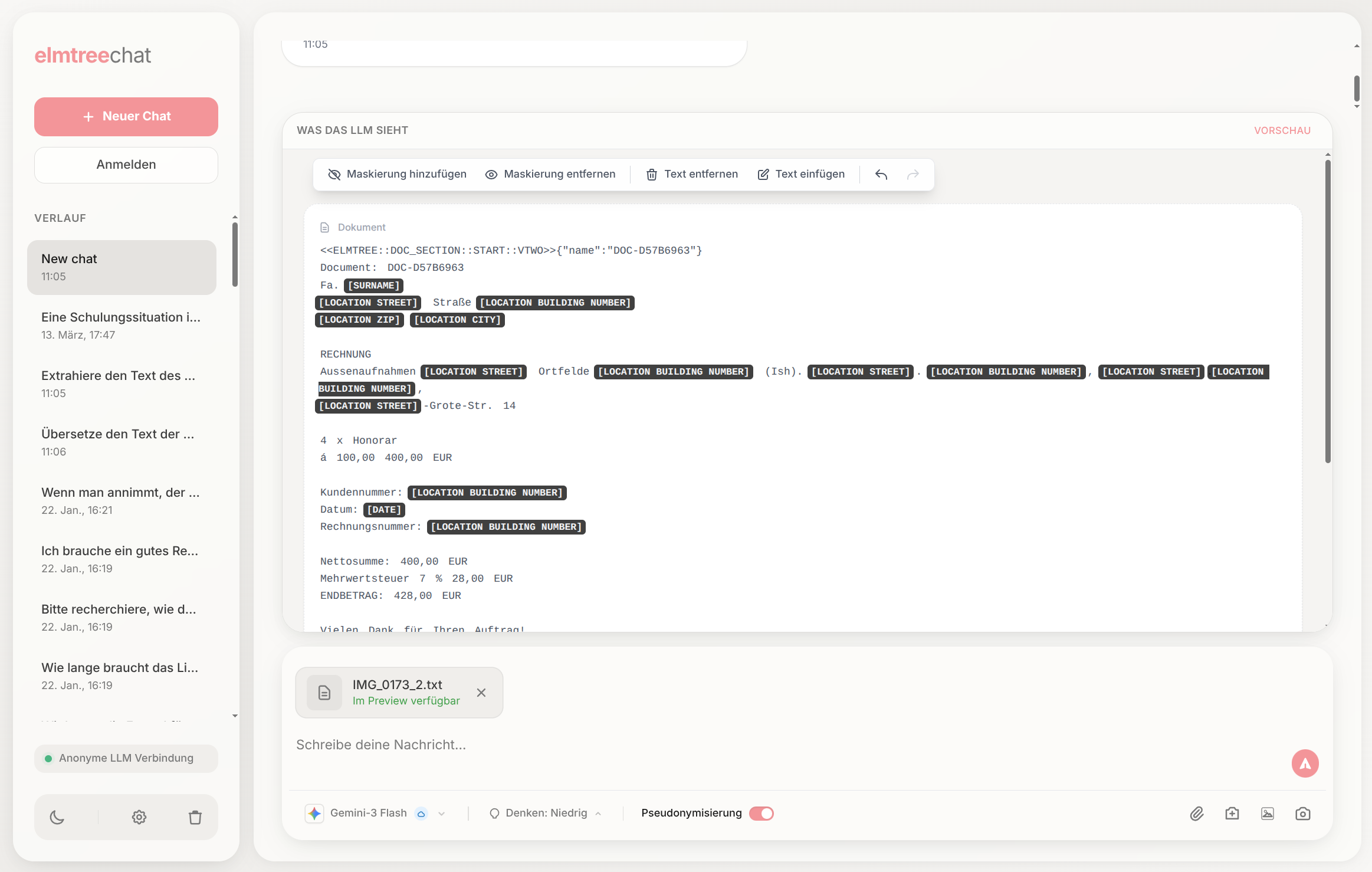Select 'Maskierung hinzufügen' in the toolbar
This screenshot has height=872, width=1372.
point(396,174)
